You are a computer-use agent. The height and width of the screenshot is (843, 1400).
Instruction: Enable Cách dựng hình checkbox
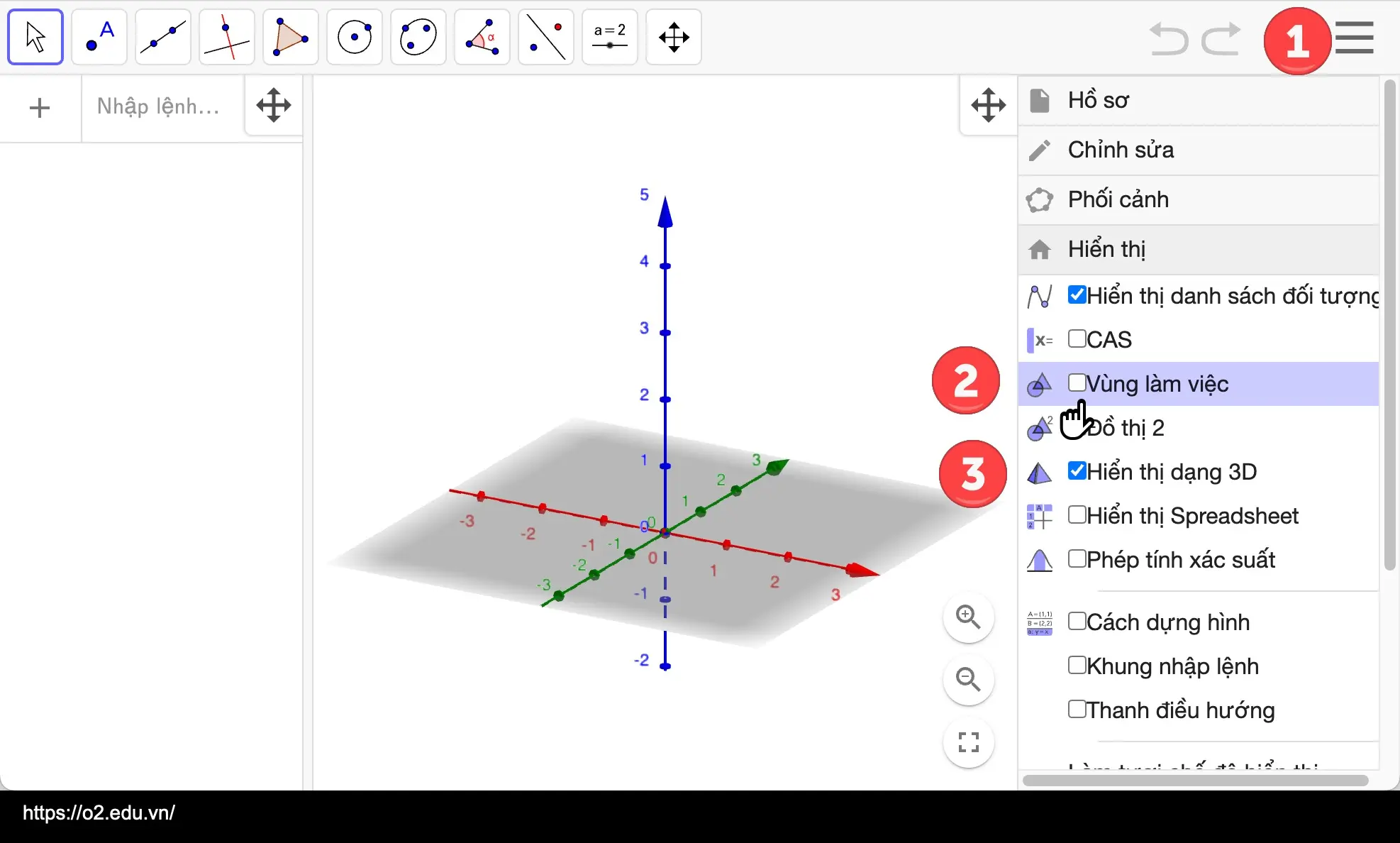[x=1077, y=621]
